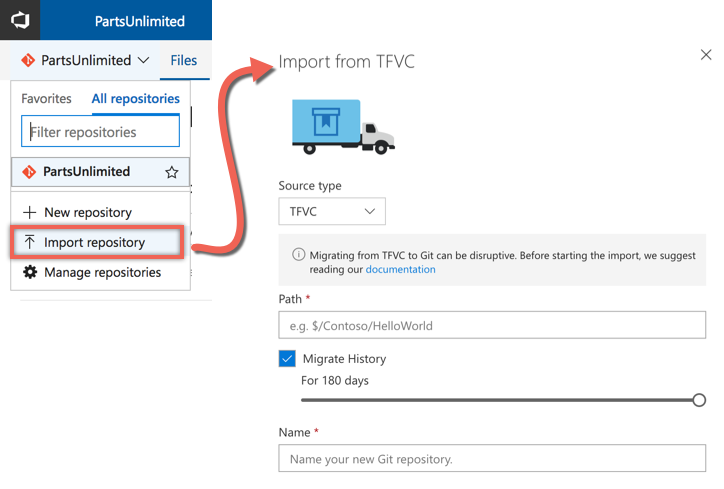Click the history days slider handle
The image size is (724, 489).
click(699, 400)
